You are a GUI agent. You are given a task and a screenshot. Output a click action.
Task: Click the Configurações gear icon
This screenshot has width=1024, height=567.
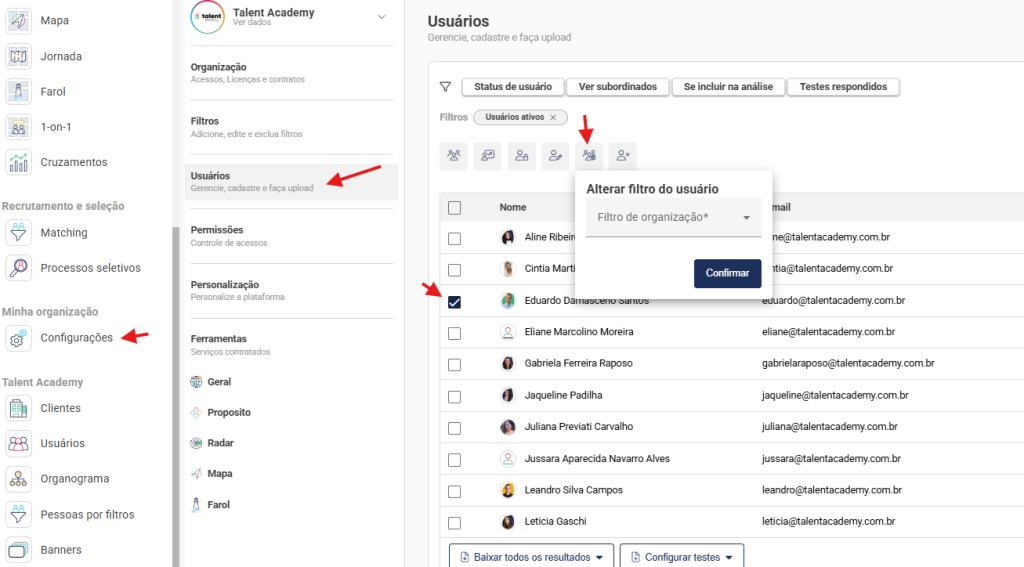[x=19, y=338]
